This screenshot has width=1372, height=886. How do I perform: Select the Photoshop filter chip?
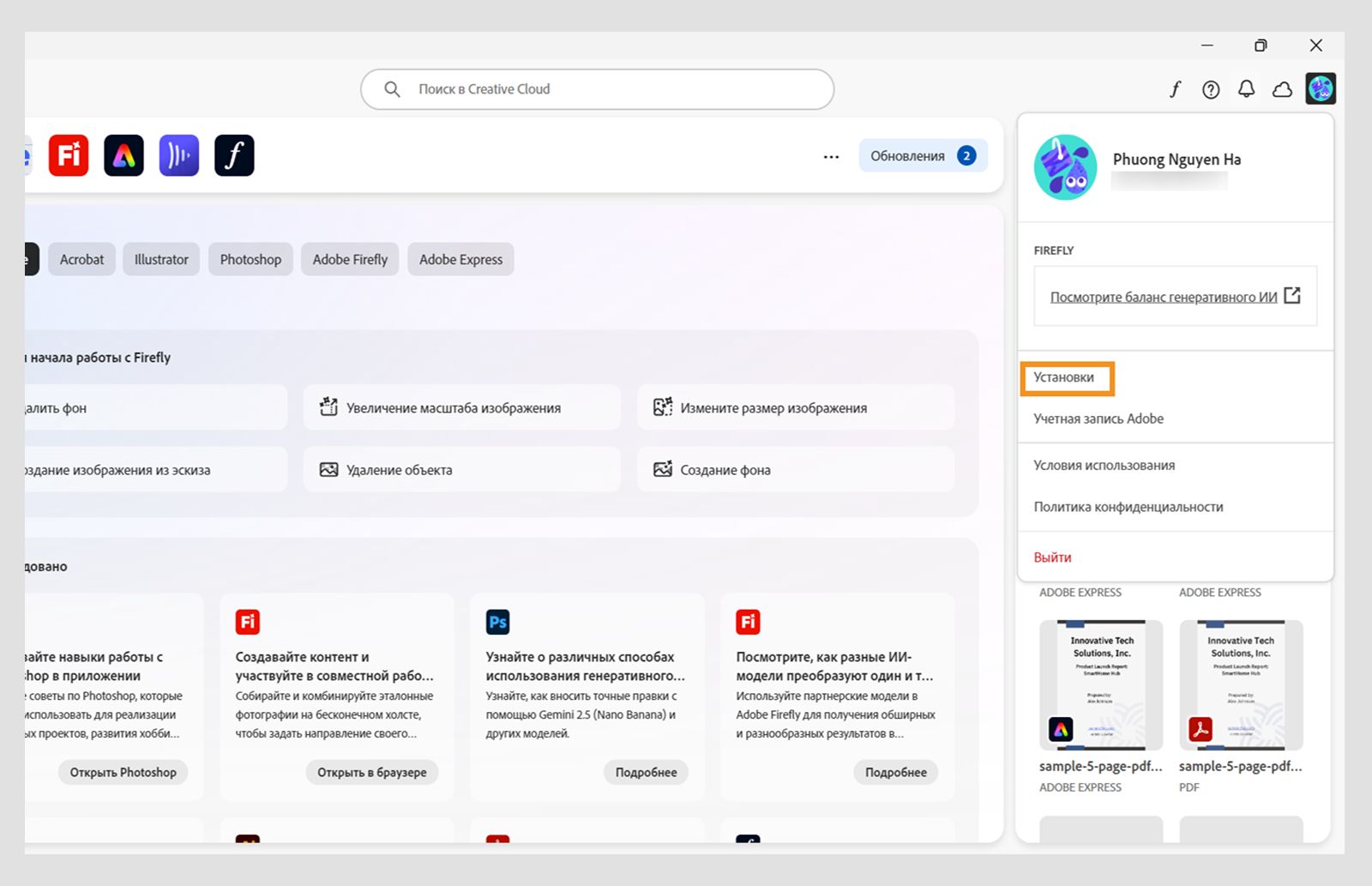point(250,259)
